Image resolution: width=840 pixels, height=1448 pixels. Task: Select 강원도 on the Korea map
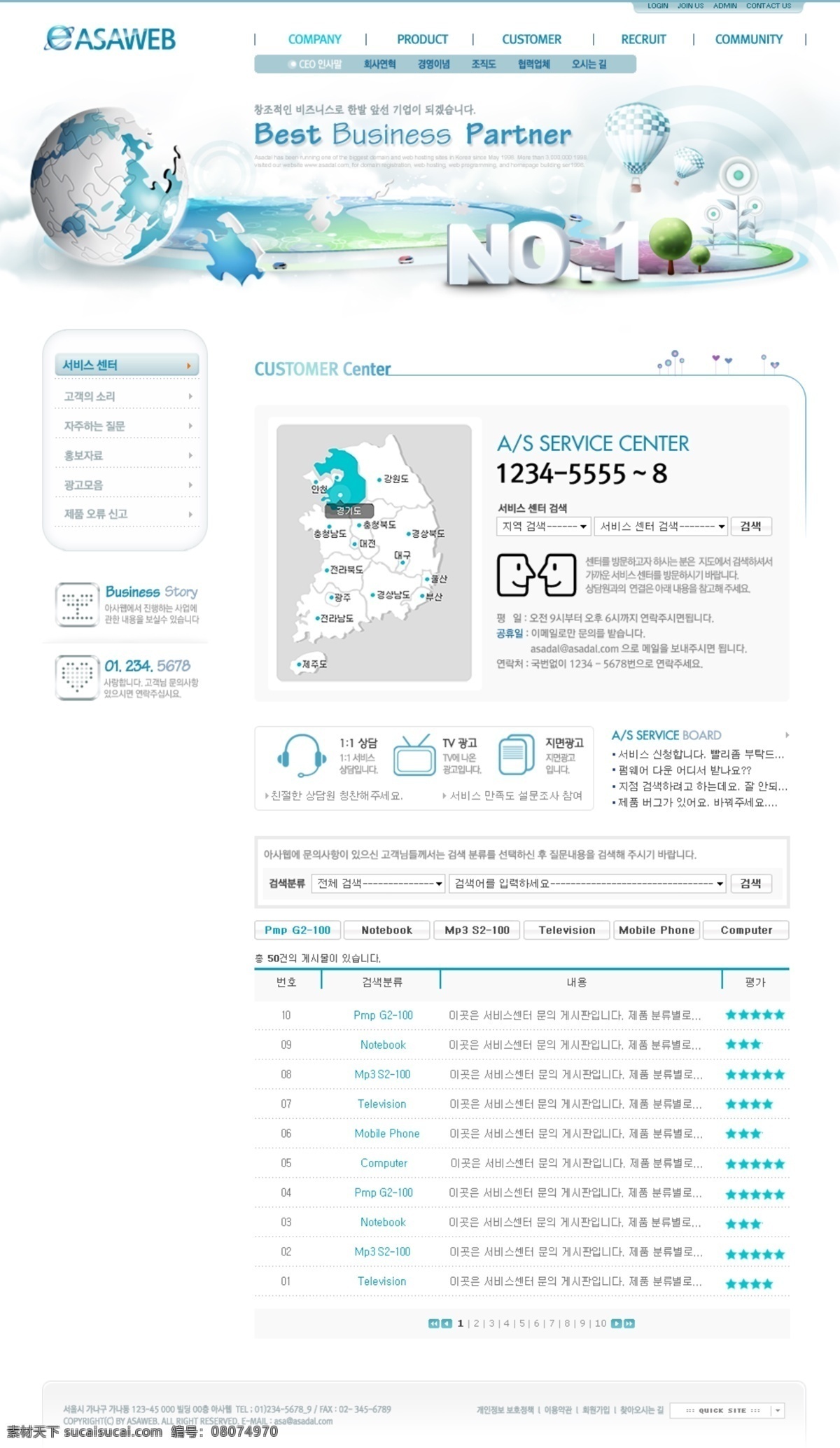tap(393, 479)
